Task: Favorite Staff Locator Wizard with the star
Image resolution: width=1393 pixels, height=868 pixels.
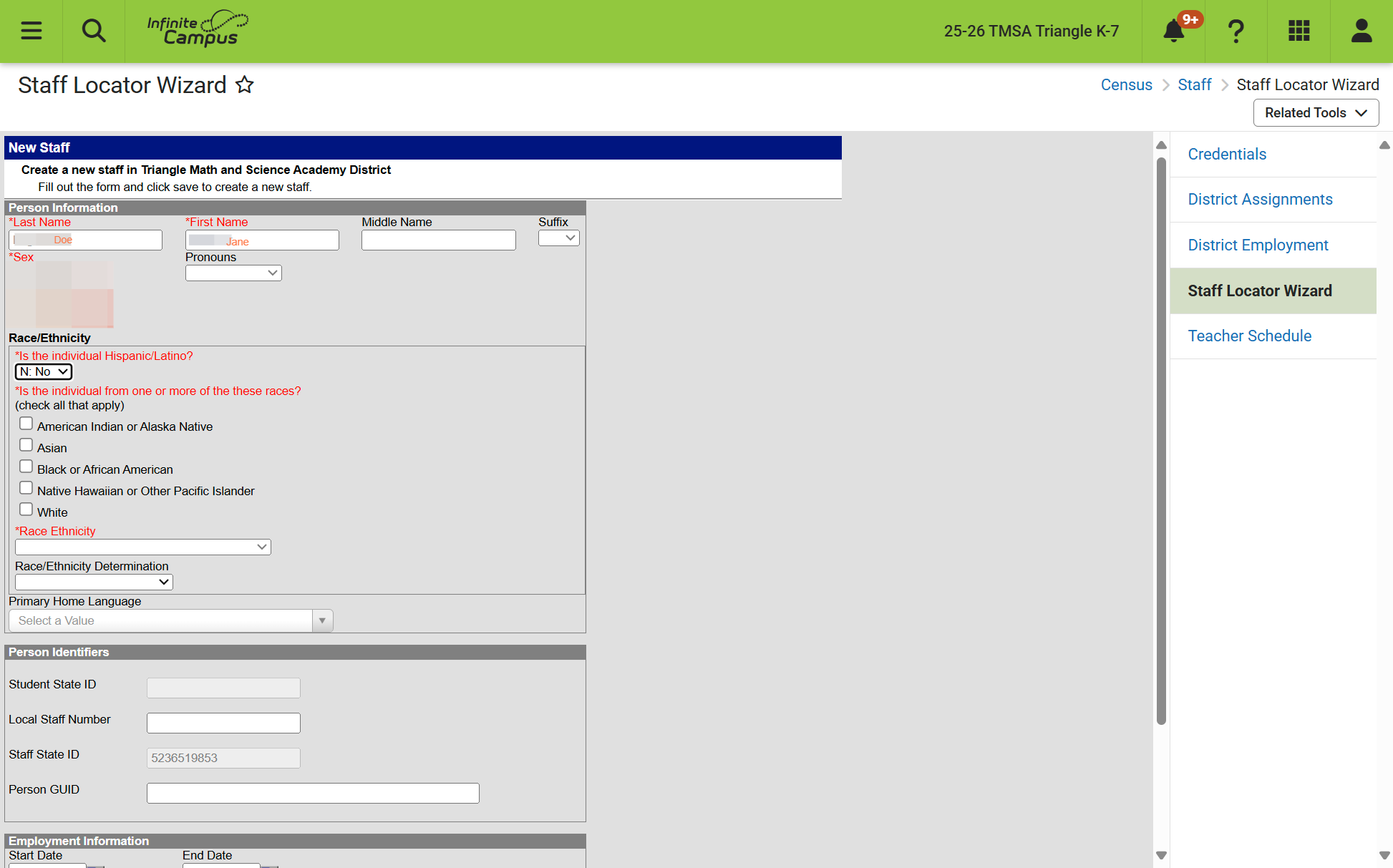Action: 245,84
